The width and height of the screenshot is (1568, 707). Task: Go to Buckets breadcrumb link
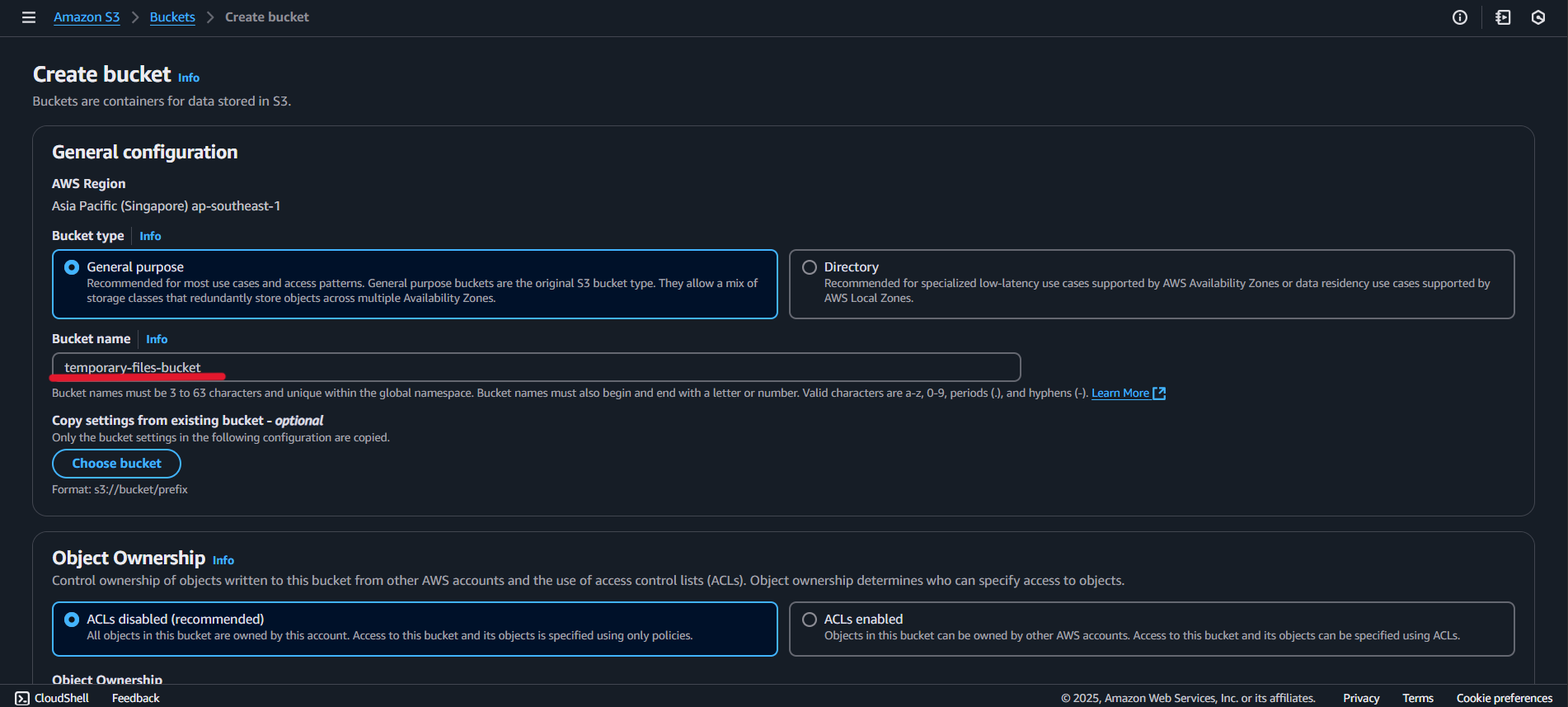tap(172, 17)
